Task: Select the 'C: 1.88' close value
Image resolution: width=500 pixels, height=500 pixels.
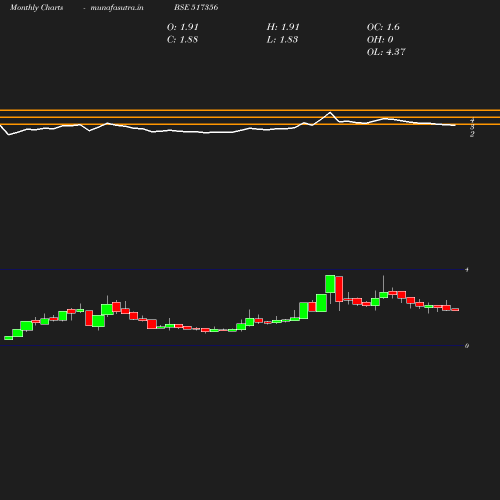Action: pos(182,40)
